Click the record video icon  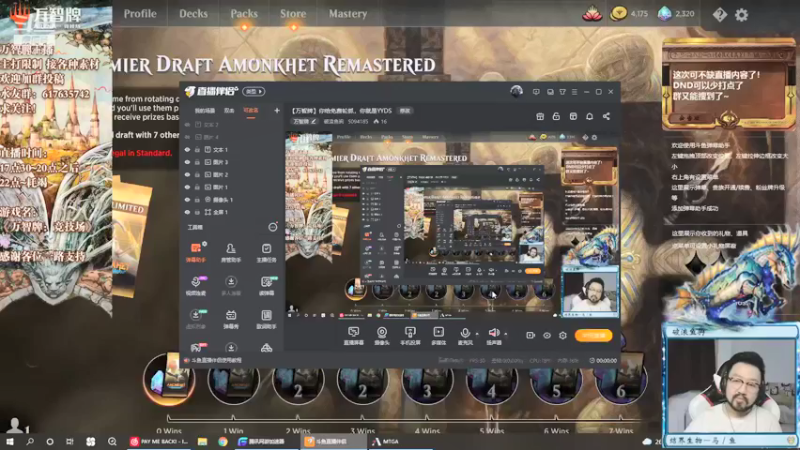pyautogui.click(x=531, y=335)
